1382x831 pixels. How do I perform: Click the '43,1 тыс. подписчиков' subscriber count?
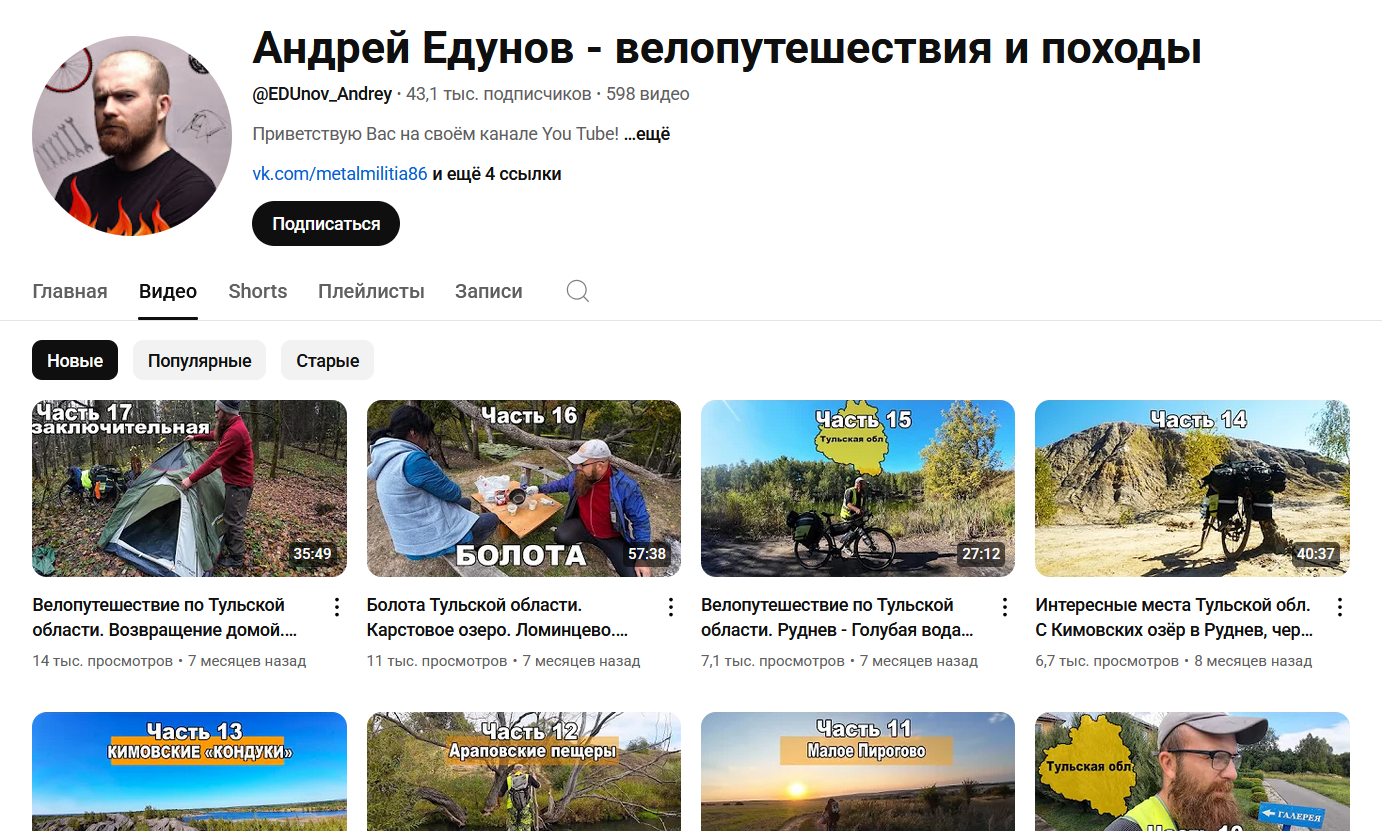(499, 94)
